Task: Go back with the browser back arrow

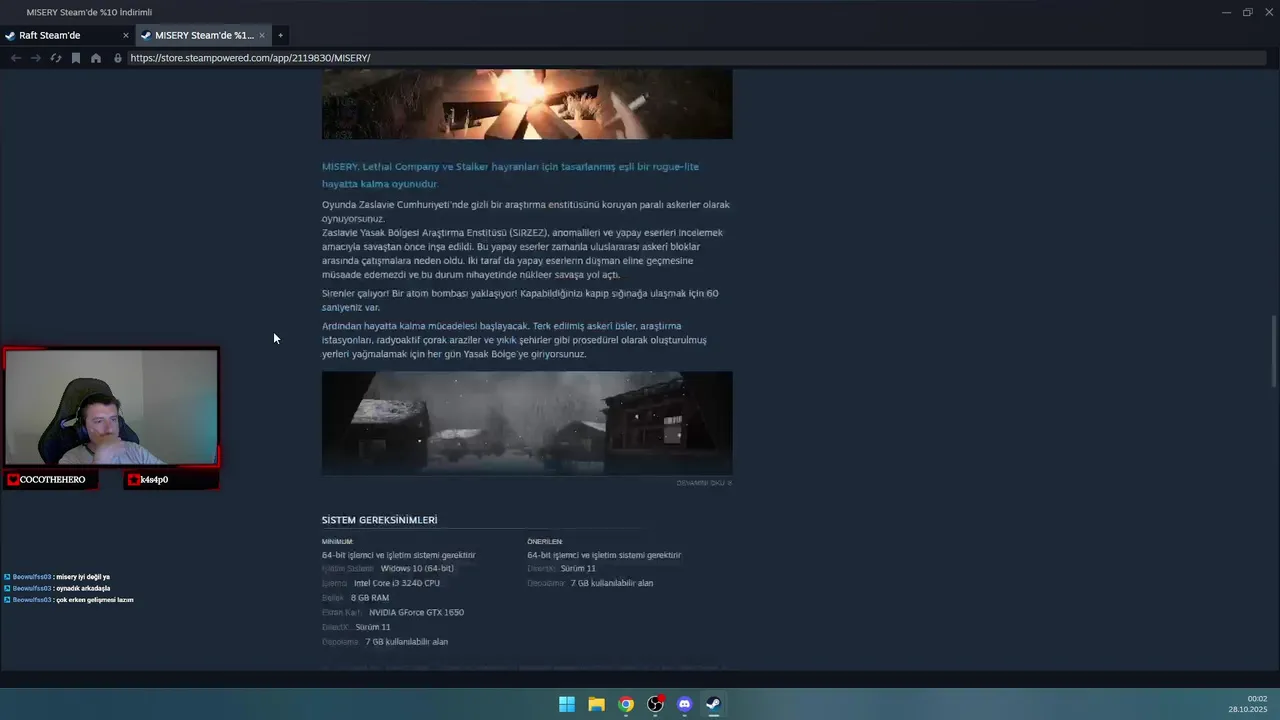Action: (x=16, y=58)
